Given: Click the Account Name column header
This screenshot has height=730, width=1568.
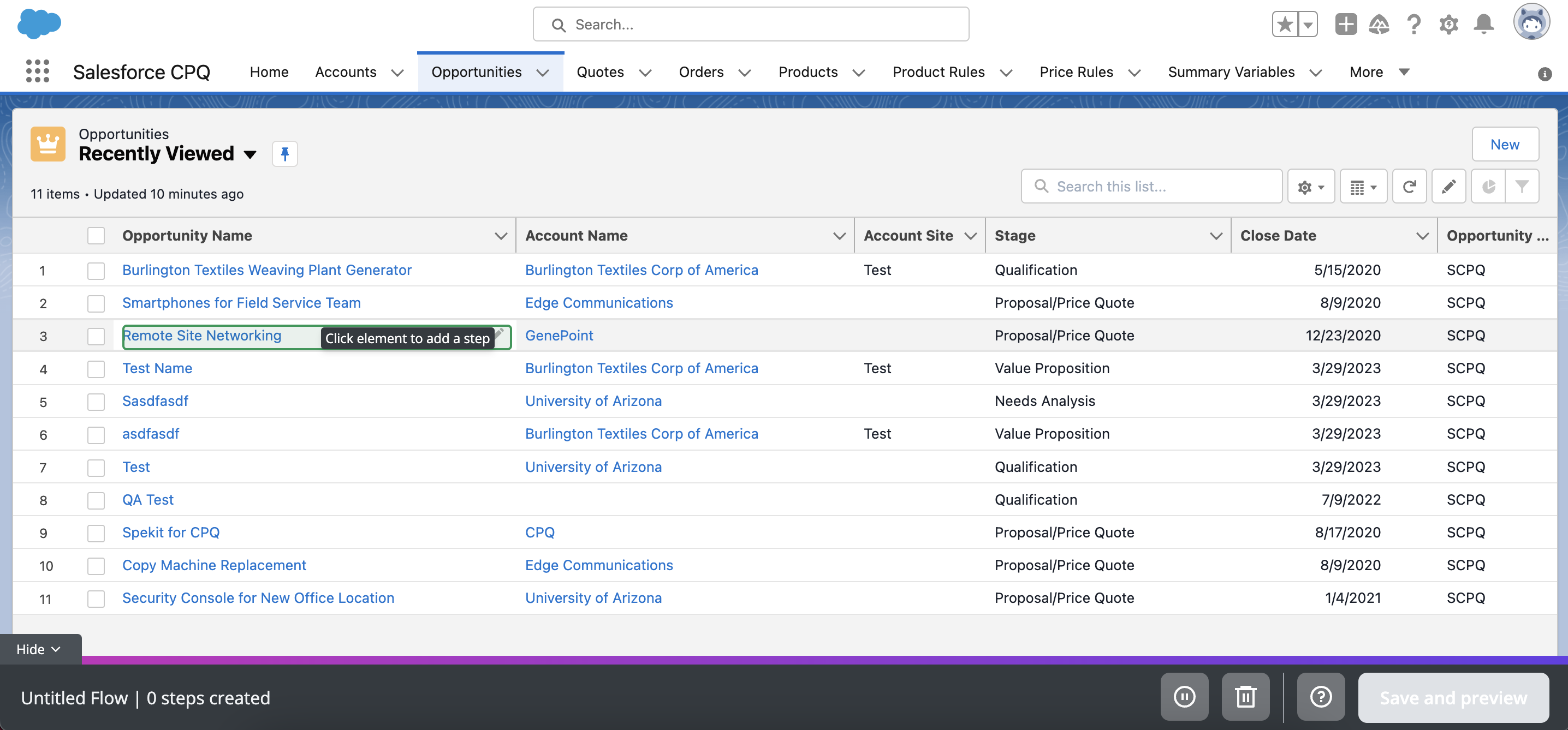Looking at the screenshot, I should 576,236.
